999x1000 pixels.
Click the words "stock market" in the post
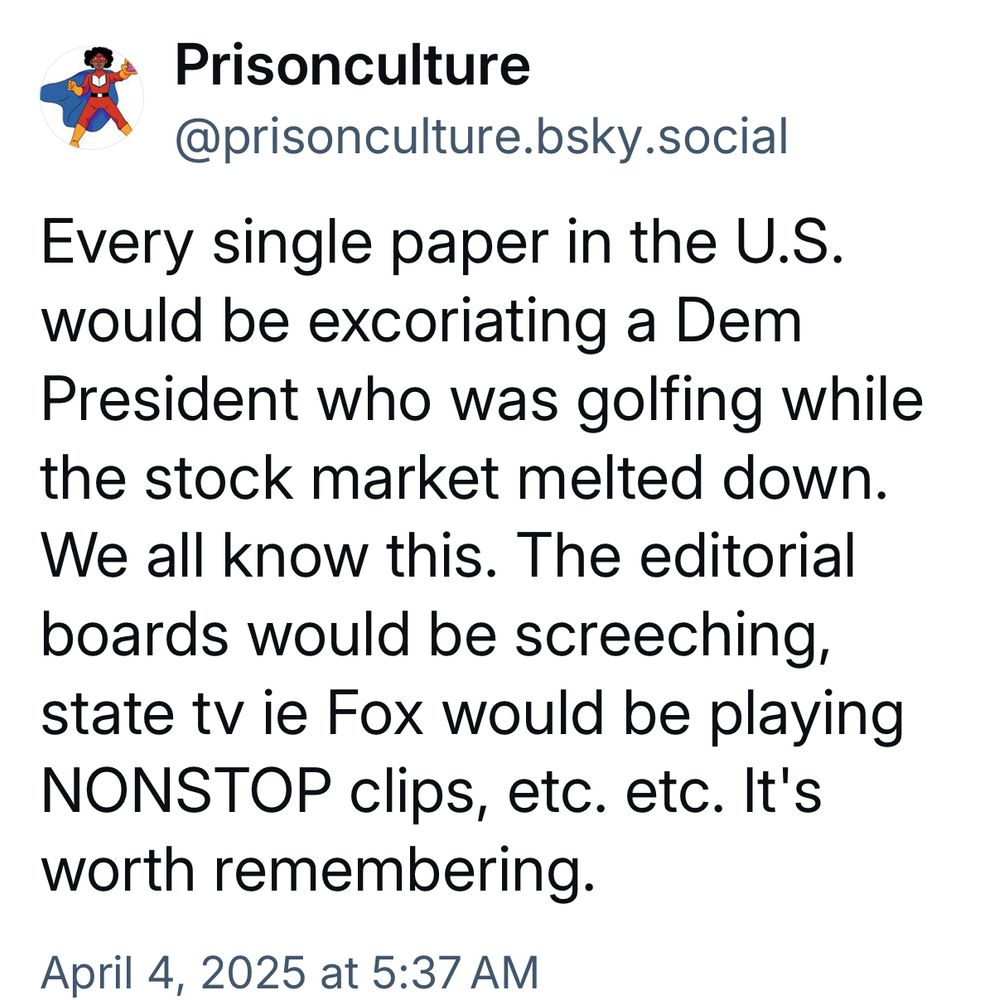click(x=322, y=478)
